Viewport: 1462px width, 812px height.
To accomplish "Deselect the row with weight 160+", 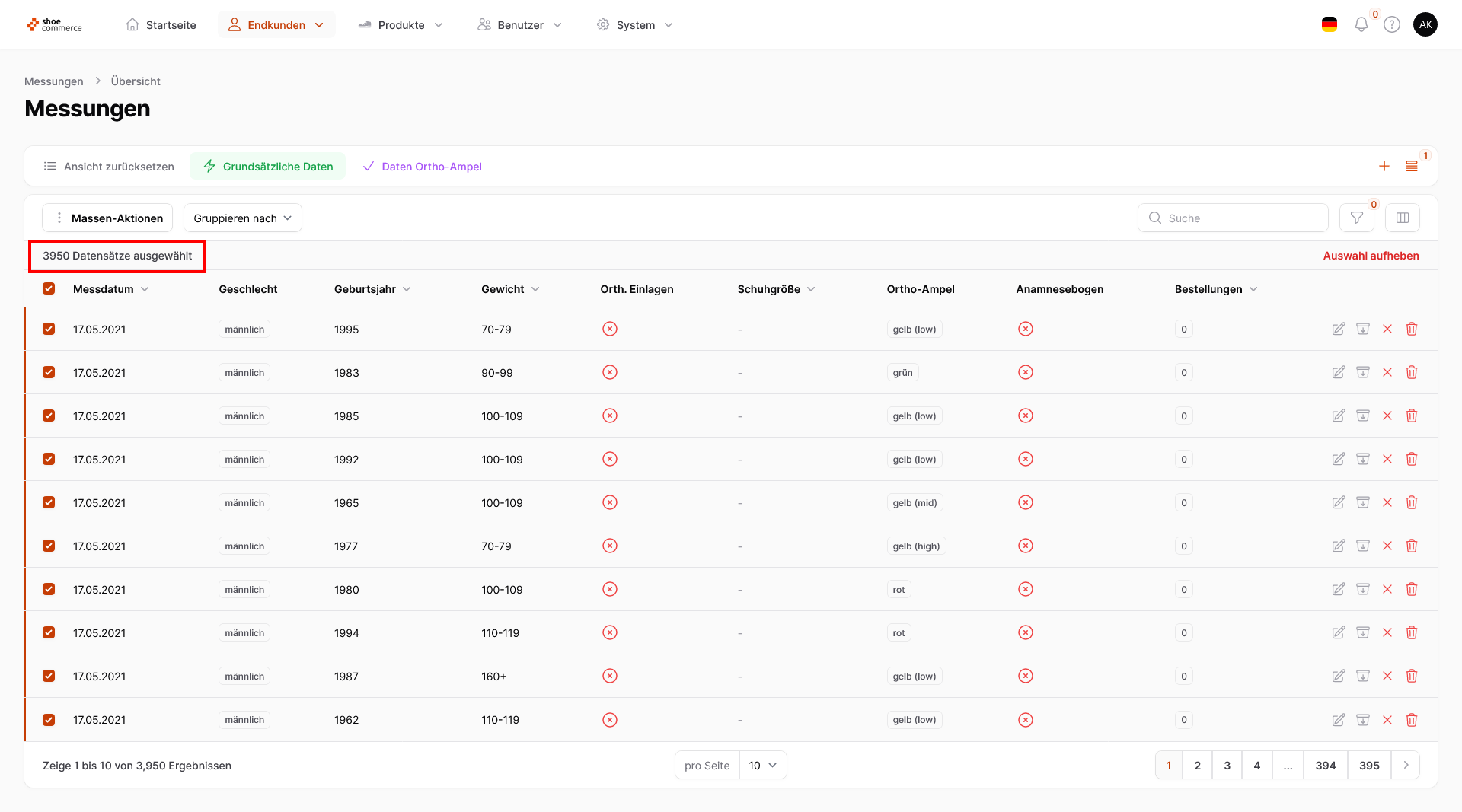I will click(49, 677).
